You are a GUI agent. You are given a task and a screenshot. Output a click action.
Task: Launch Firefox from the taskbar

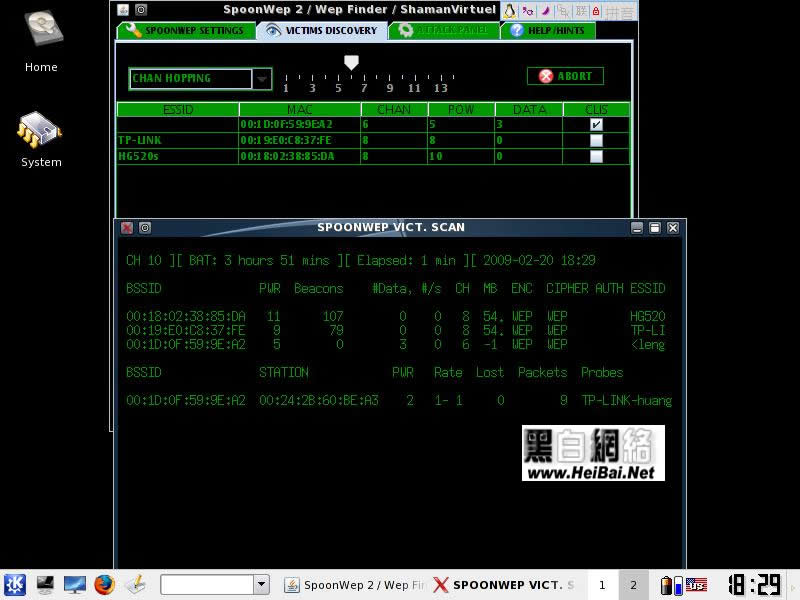(105, 585)
